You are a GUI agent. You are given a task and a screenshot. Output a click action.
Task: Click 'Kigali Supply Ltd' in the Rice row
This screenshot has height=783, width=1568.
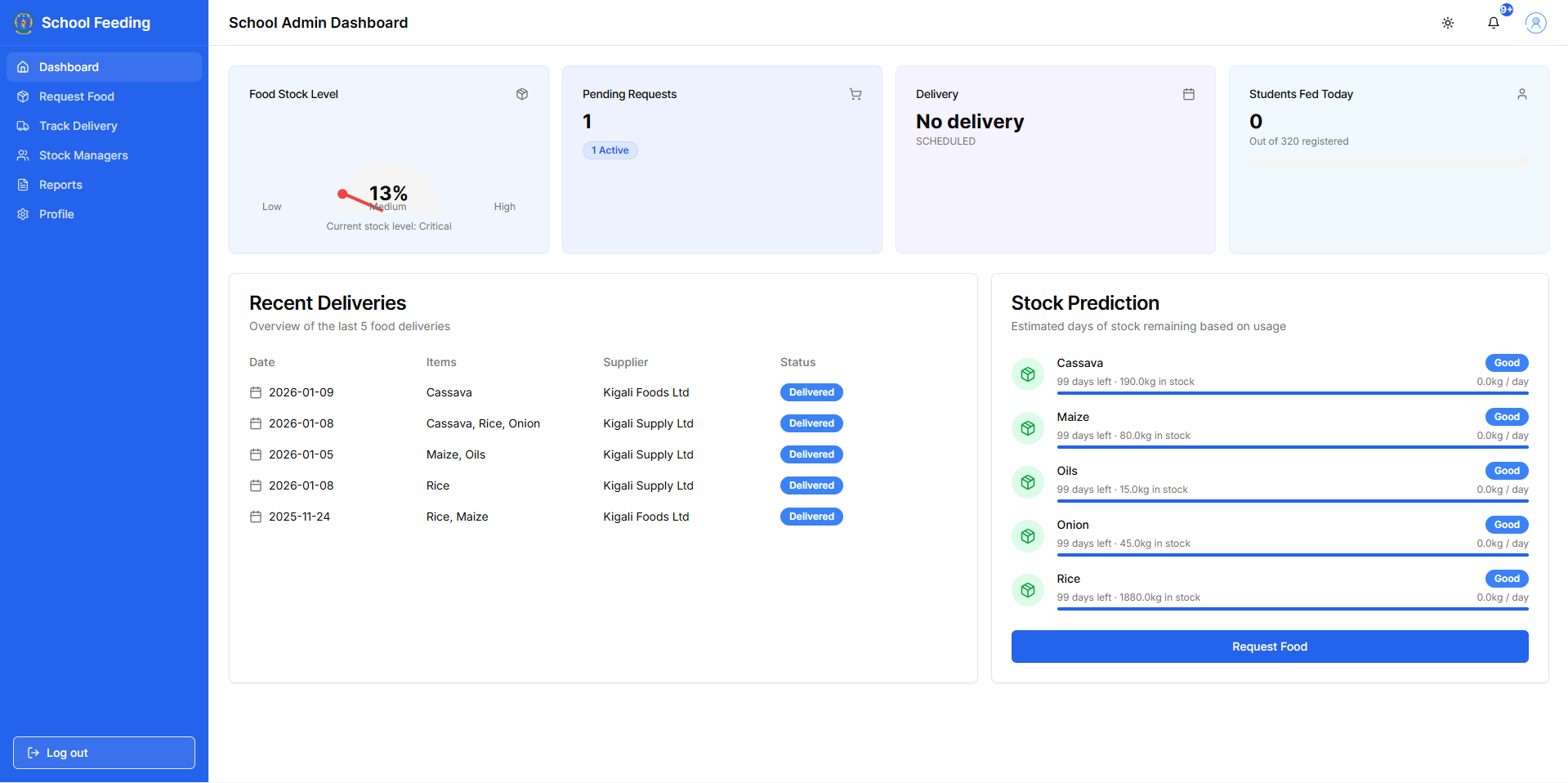pos(648,485)
